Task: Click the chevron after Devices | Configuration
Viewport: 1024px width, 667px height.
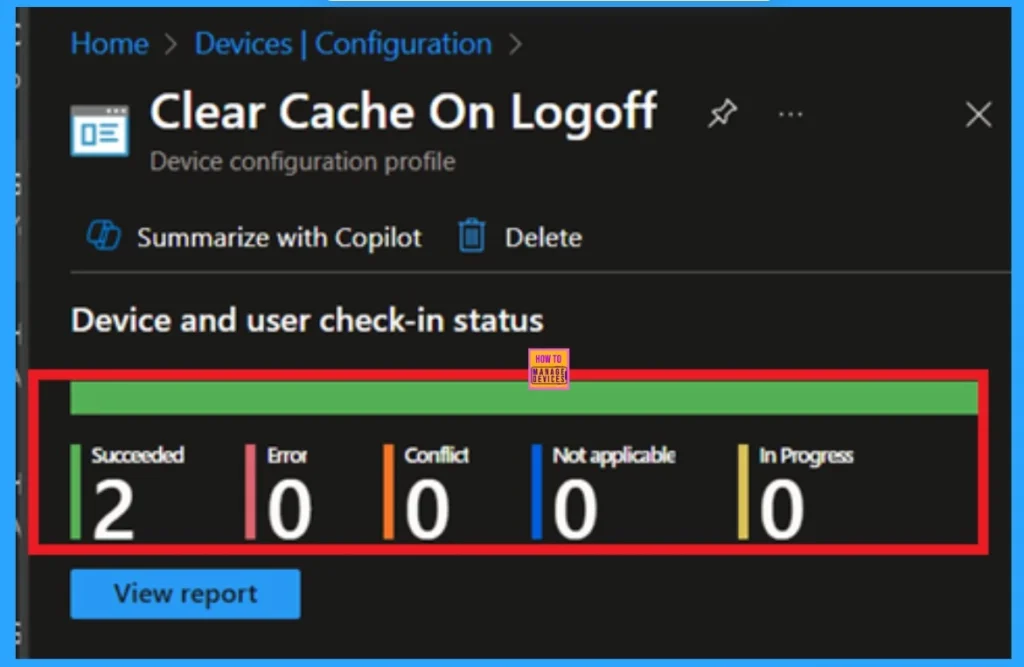Action: point(516,45)
